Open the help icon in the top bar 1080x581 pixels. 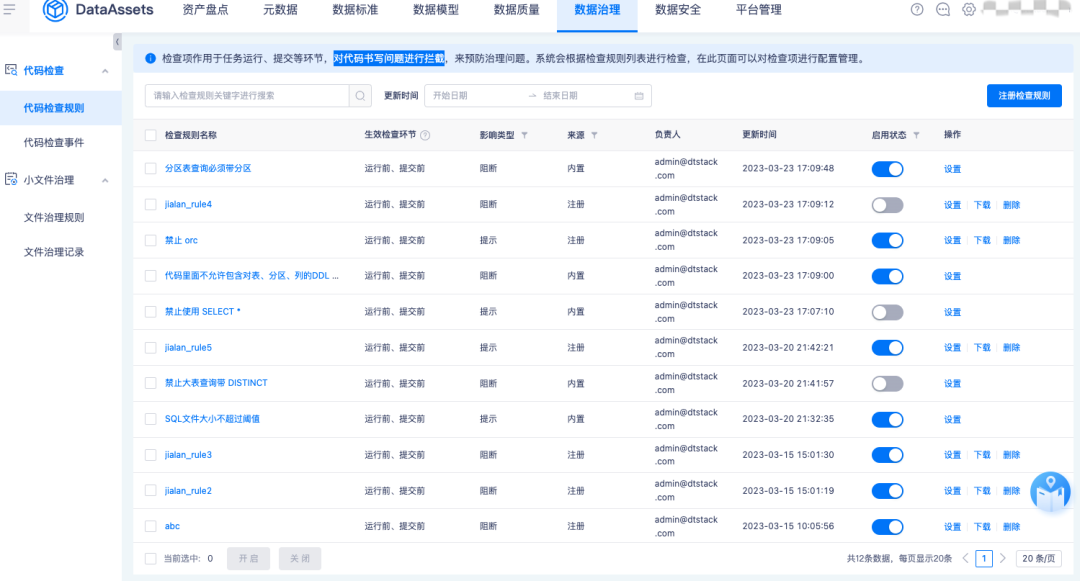click(918, 10)
